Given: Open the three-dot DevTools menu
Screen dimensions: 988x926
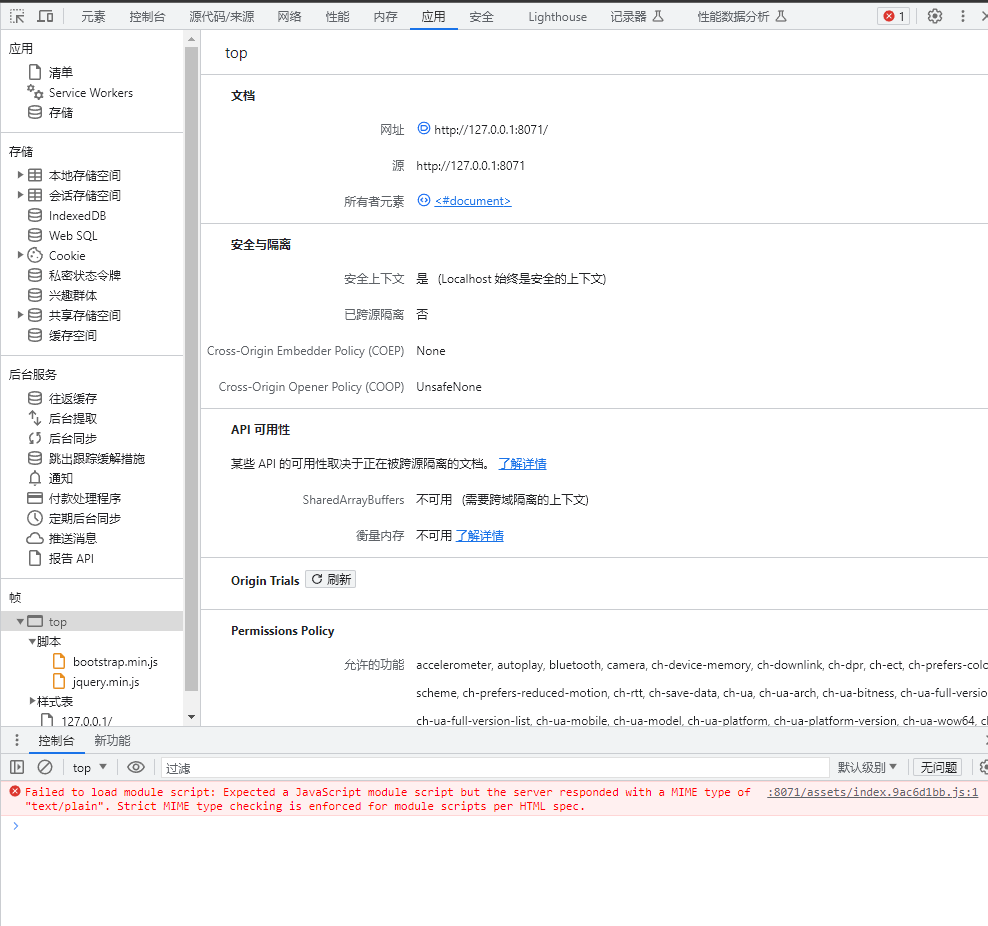Looking at the screenshot, I should tap(962, 16).
